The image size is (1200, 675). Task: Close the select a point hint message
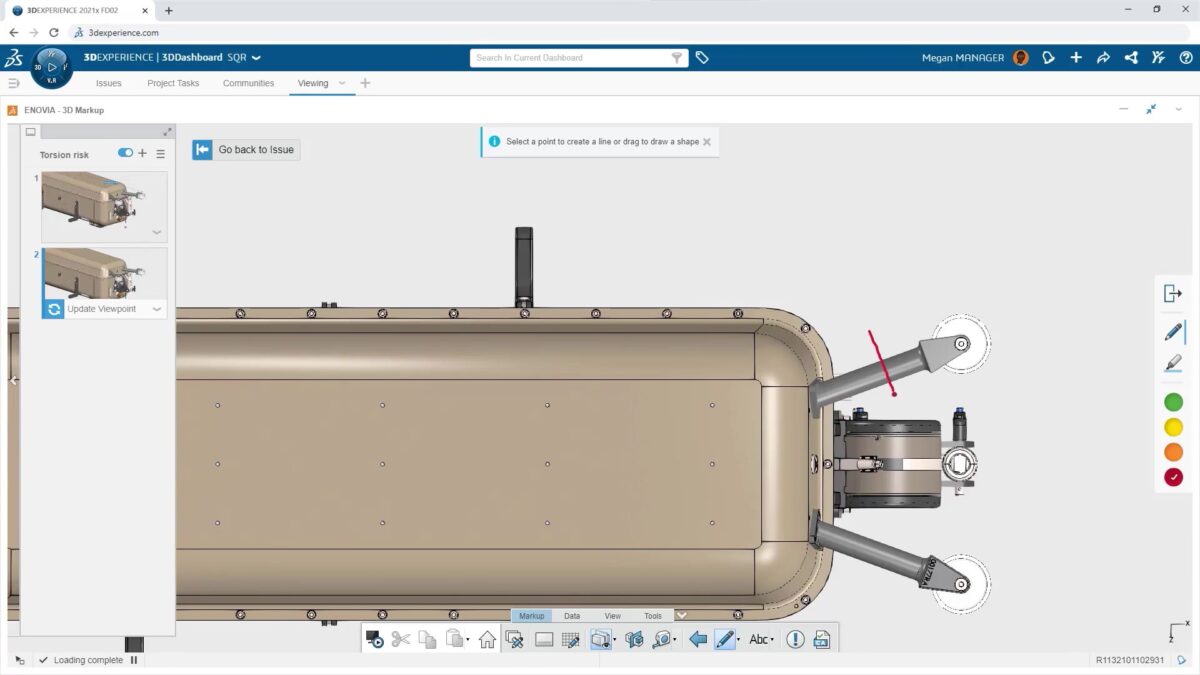pos(707,142)
